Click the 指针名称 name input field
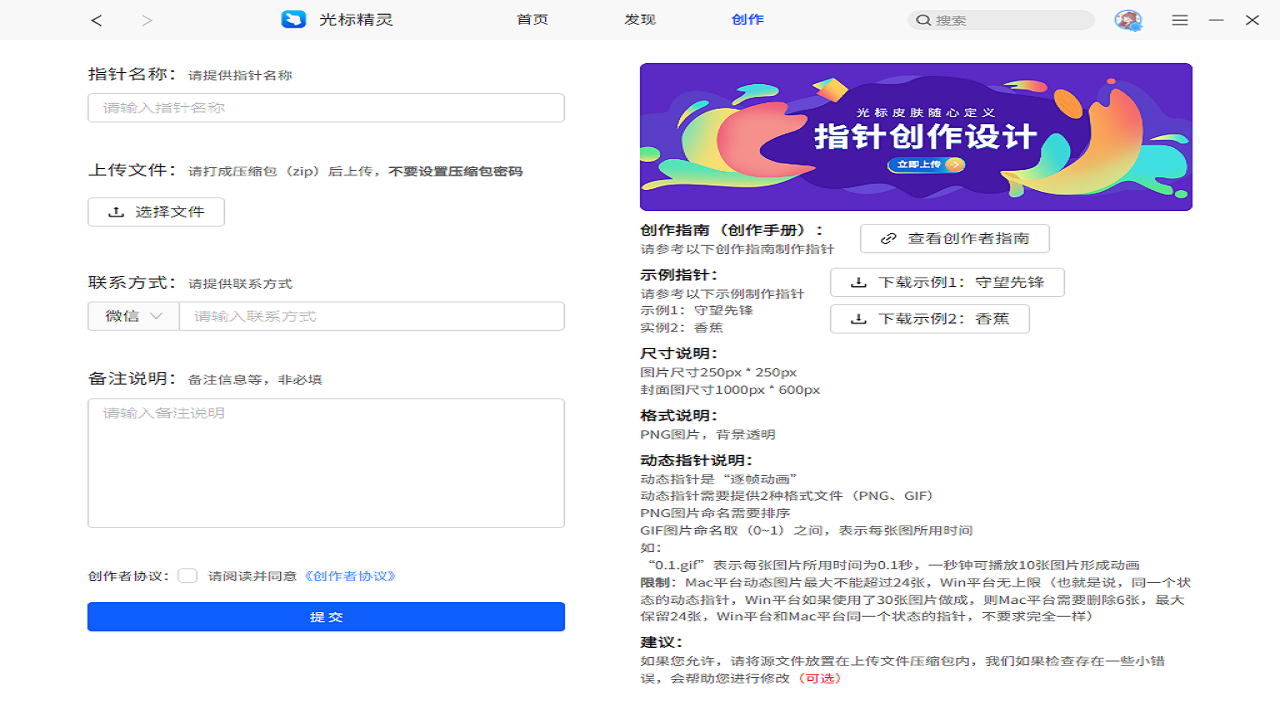The height and width of the screenshot is (720, 1280). click(x=326, y=107)
